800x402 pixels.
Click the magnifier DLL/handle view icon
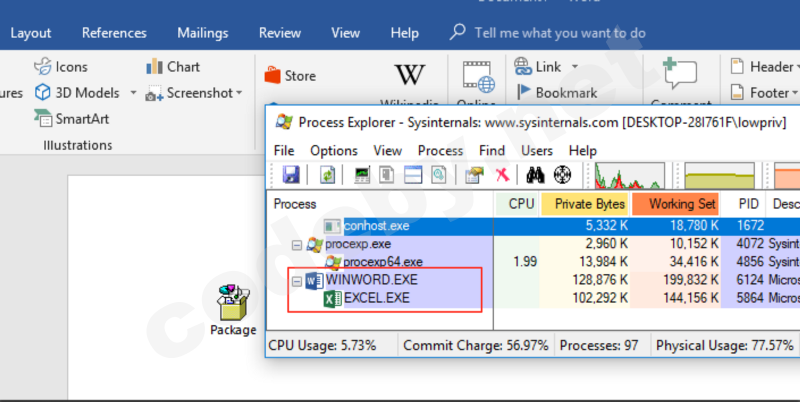coord(438,175)
